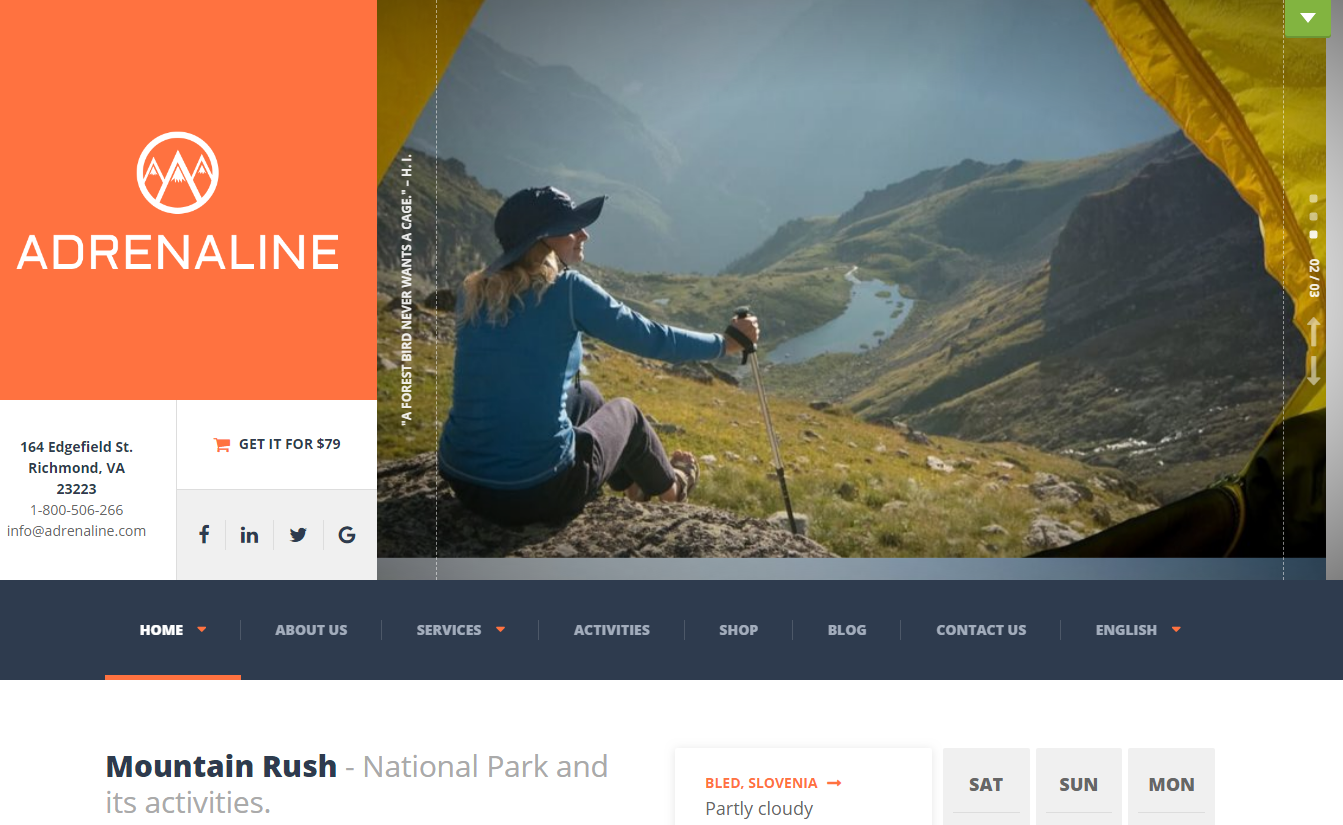Open the Contact Us page

[981, 630]
